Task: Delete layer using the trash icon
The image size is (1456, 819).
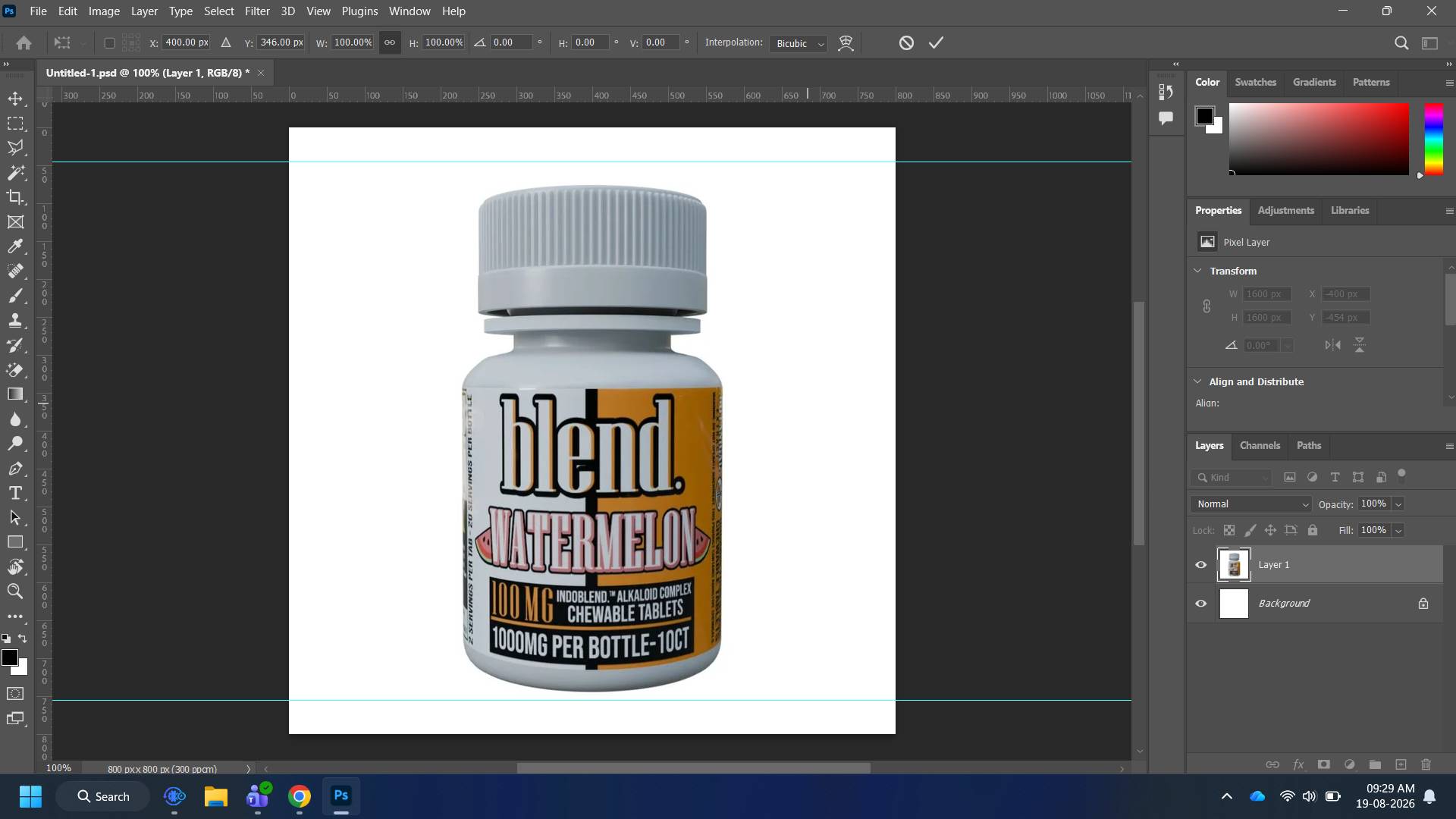Action: 1426,764
